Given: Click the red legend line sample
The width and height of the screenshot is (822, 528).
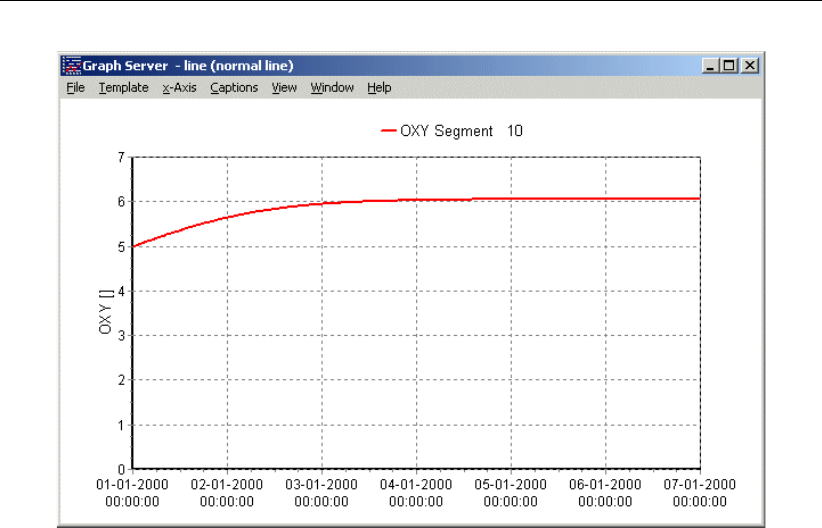Looking at the screenshot, I should [388, 131].
